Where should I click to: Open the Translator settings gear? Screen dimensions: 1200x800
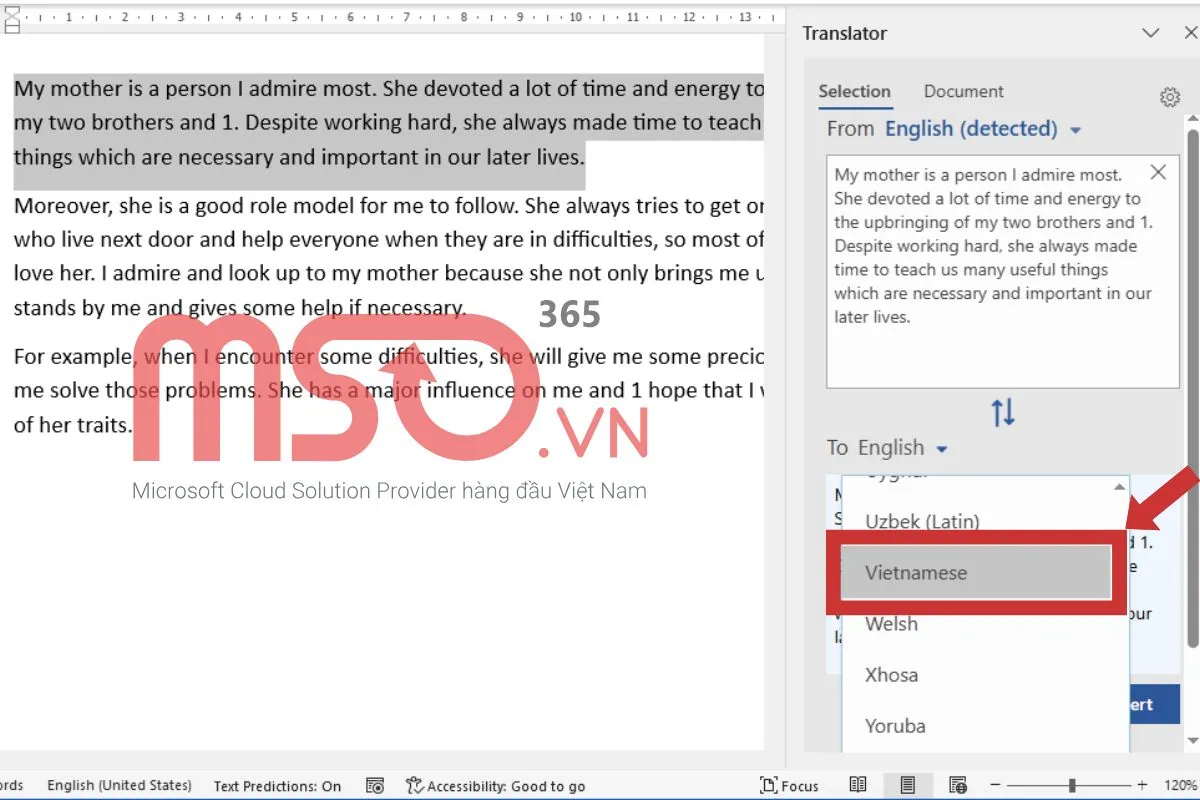coord(1170,97)
